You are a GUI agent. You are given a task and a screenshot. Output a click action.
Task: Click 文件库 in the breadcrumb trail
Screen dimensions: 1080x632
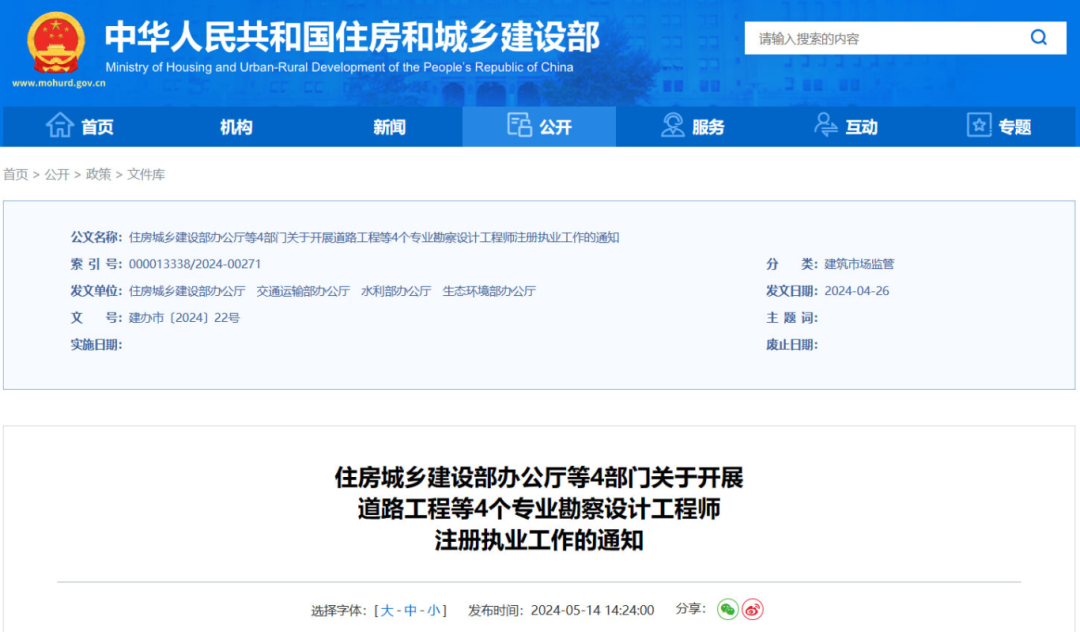148,174
